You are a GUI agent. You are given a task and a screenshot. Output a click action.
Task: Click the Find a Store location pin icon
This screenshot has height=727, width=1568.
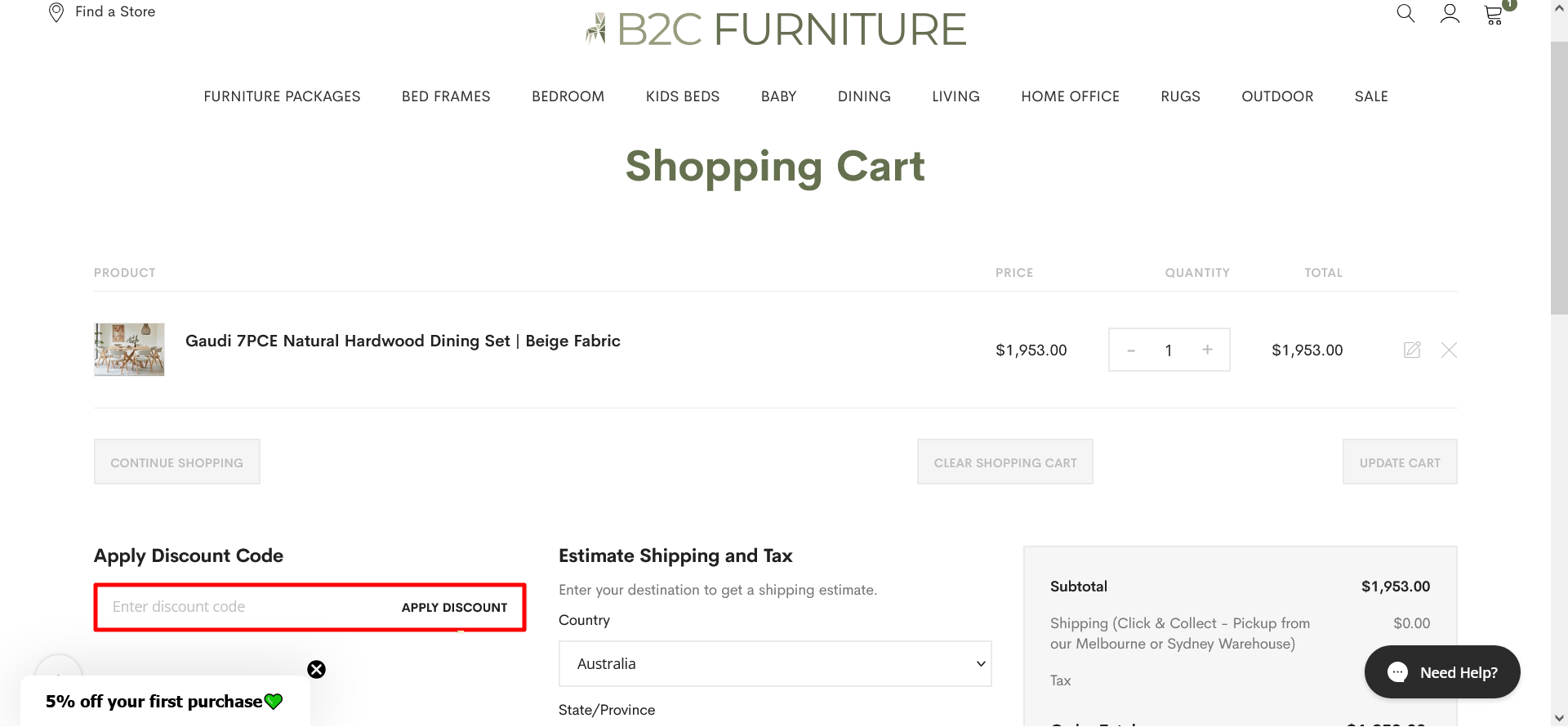click(56, 12)
